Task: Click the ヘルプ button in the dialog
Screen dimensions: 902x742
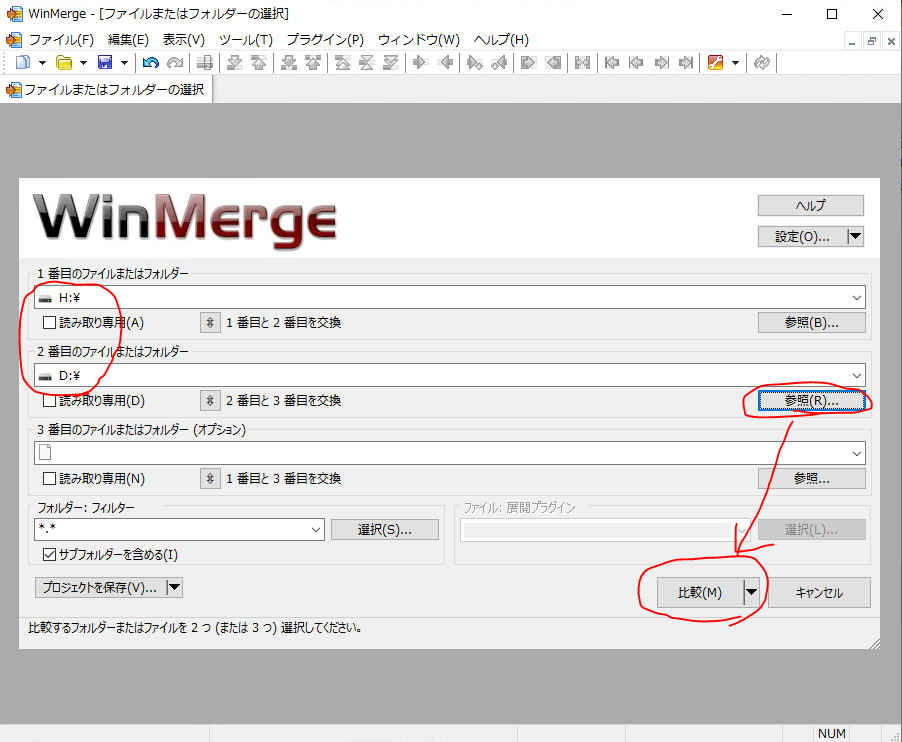Action: (811, 205)
